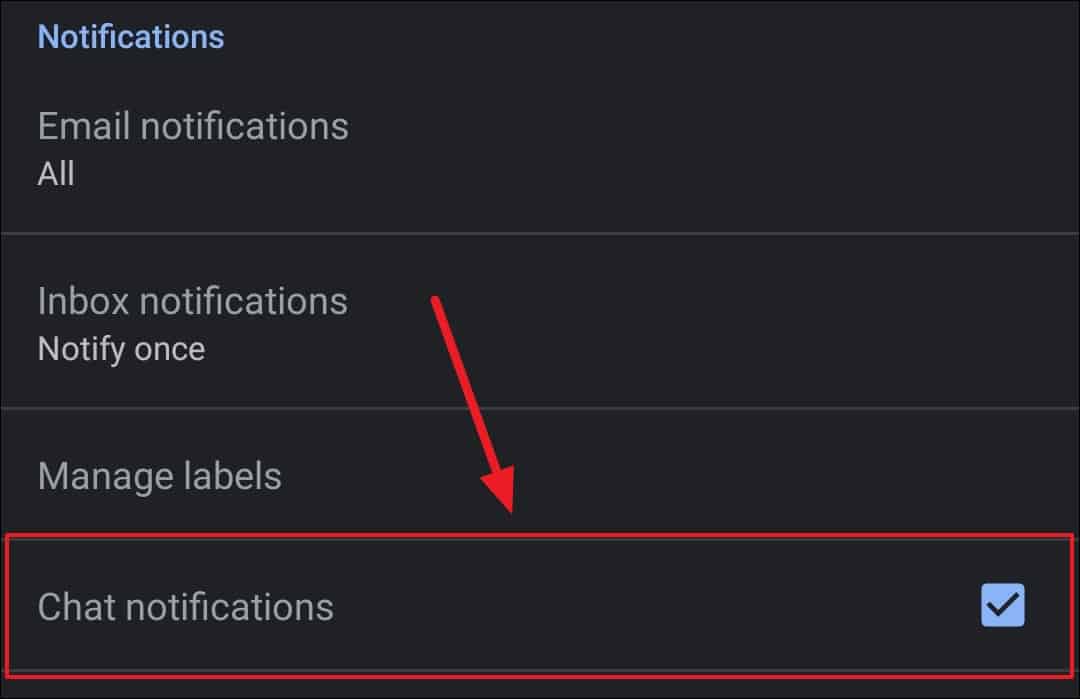Tap the All value under Email notifications
Image resolution: width=1080 pixels, height=699 pixels.
tap(55, 173)
